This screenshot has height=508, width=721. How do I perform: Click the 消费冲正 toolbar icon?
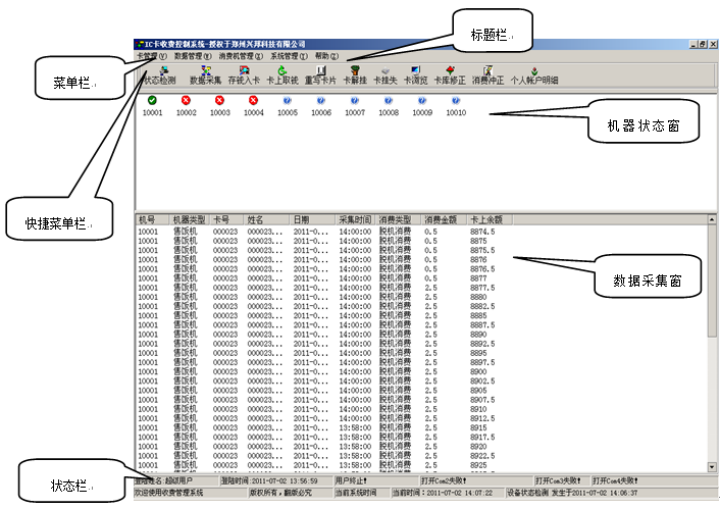tap(488, 75)
